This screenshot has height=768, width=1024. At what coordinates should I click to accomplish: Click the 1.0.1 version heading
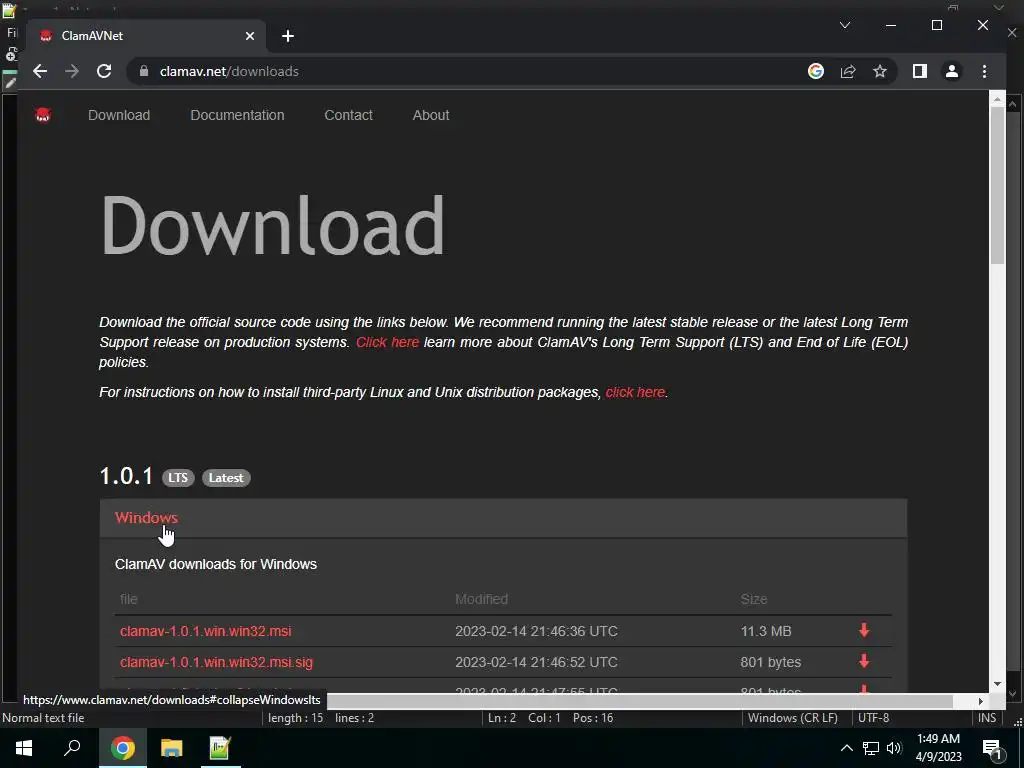click(x=126, y=476)
